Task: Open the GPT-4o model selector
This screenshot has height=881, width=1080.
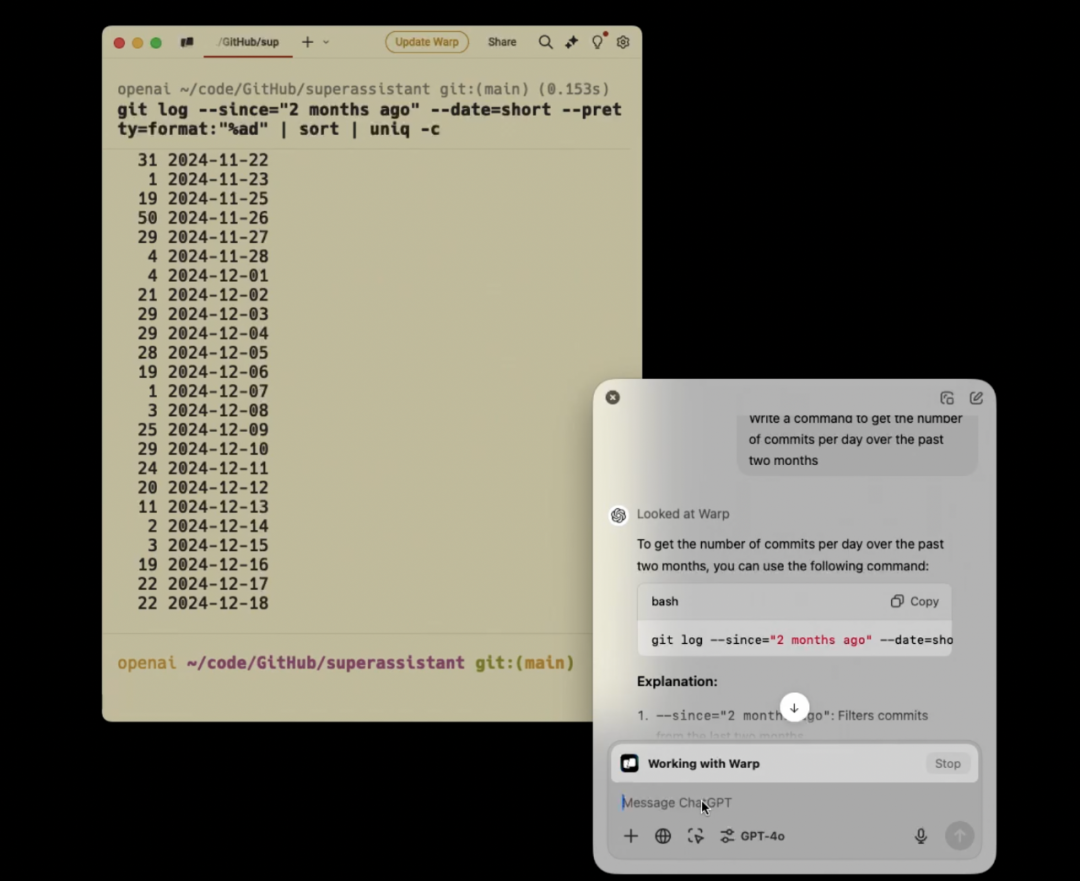Action: pos(752,836)
